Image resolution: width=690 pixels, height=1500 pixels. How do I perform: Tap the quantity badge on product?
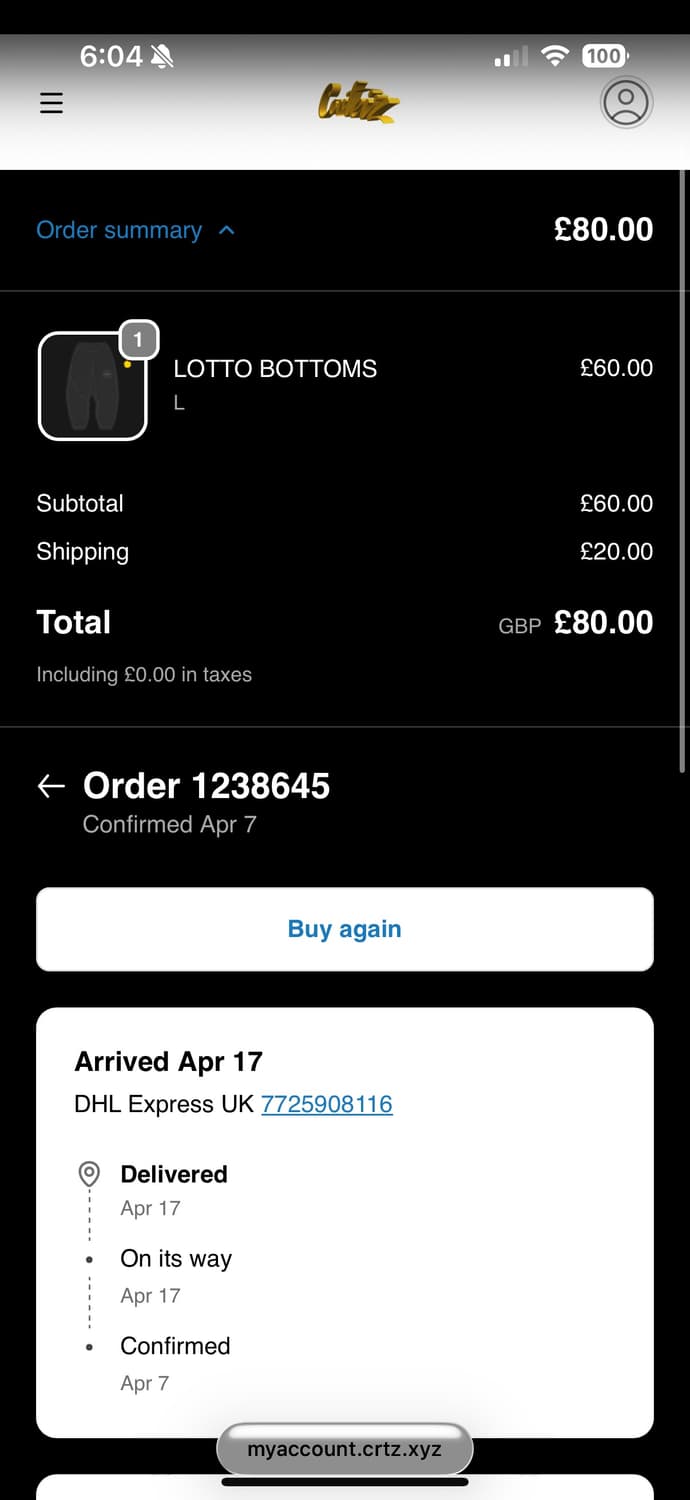point(138,340)
